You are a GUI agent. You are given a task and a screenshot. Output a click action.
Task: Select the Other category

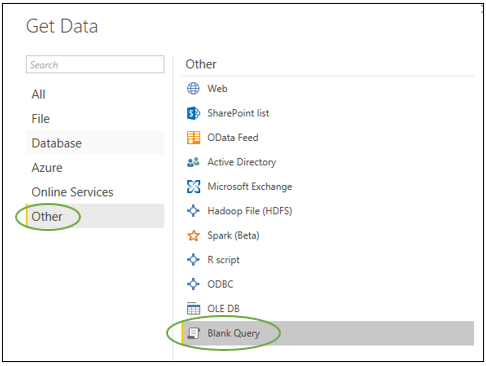coord(95,216)
